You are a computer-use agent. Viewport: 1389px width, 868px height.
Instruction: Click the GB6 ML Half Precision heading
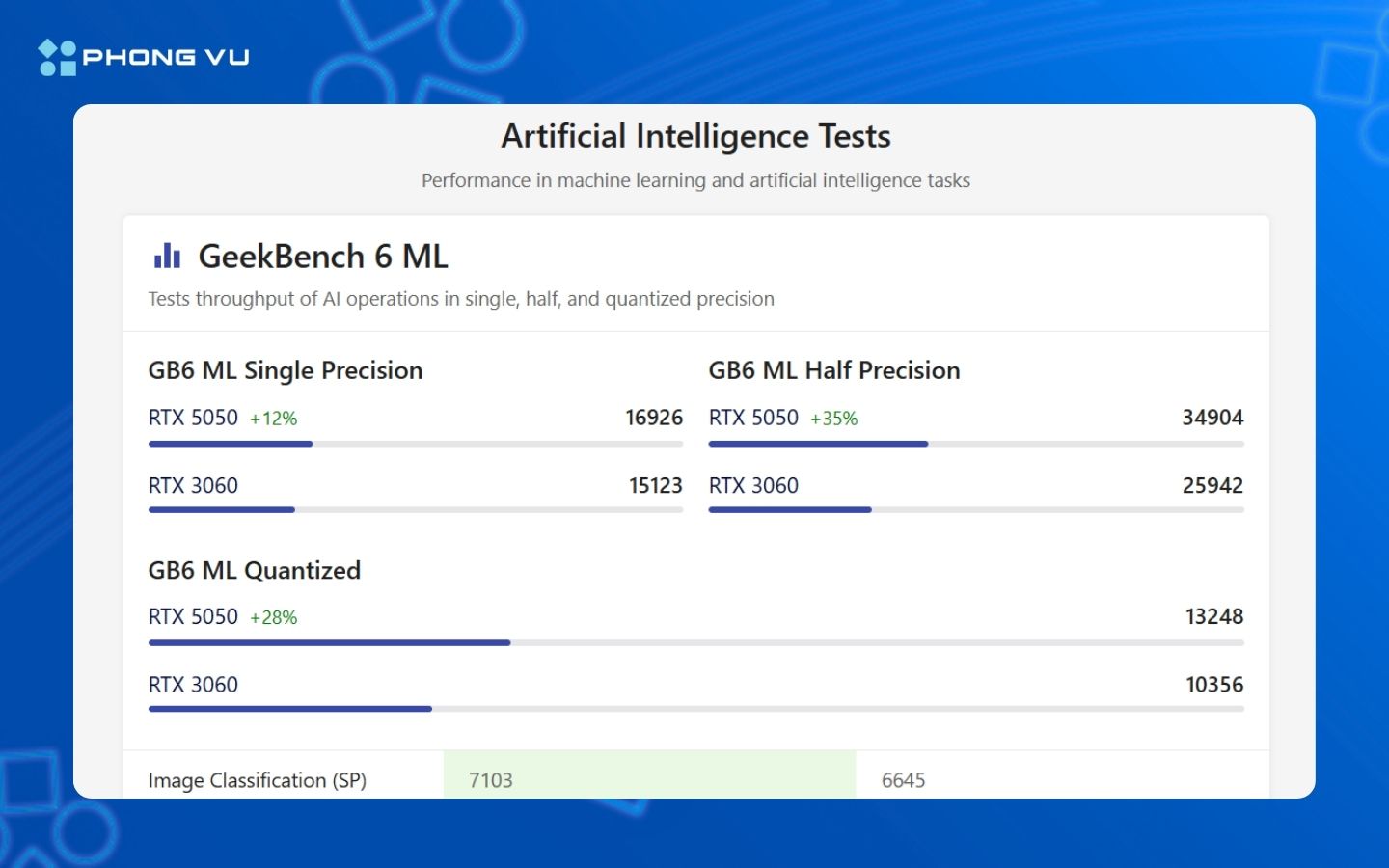pyautogui.click(x=834, y=370)
